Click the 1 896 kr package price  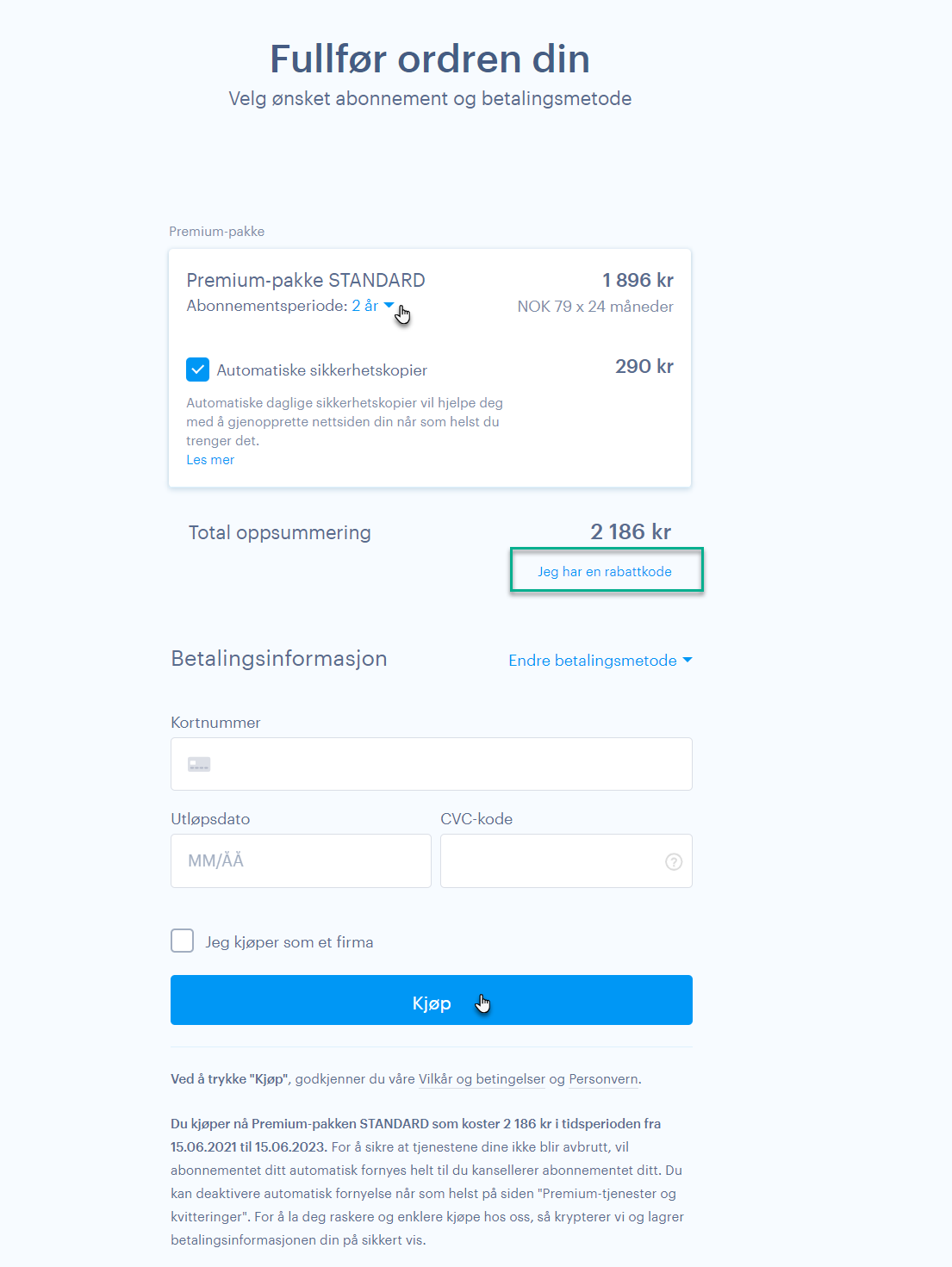[x=638, y=280]
